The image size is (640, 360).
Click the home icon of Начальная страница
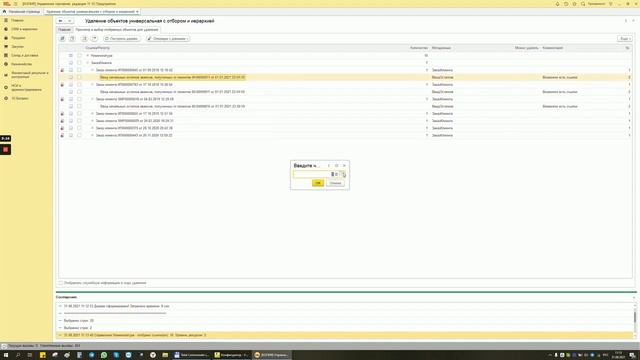4,11
